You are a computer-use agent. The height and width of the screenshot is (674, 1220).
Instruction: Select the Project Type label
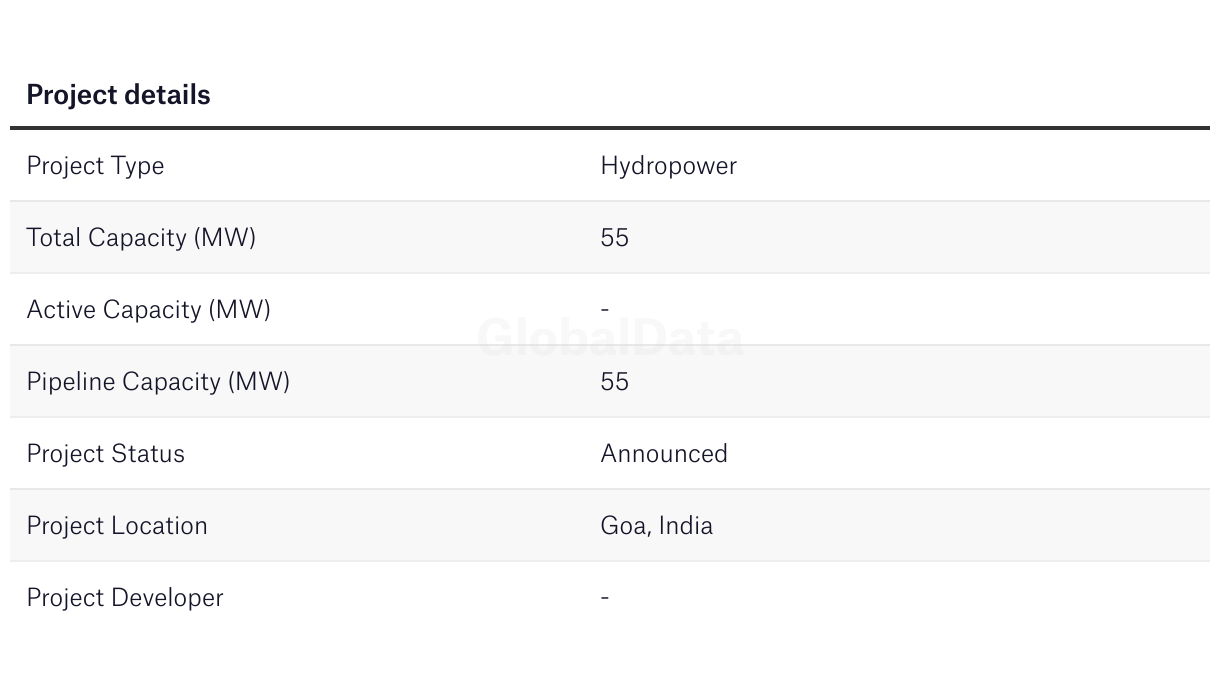tap(95, 166)
